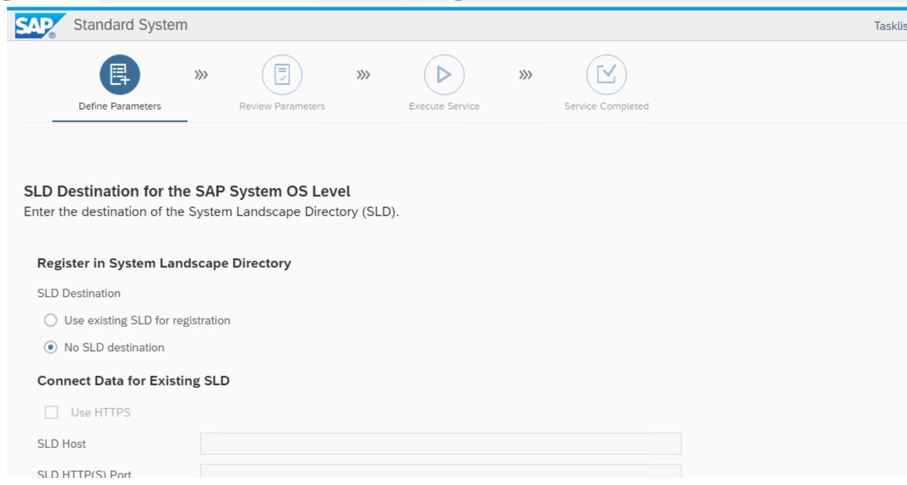Open the Define Parameters label tab
Viewport: 907px width, 485px height.
120,106
